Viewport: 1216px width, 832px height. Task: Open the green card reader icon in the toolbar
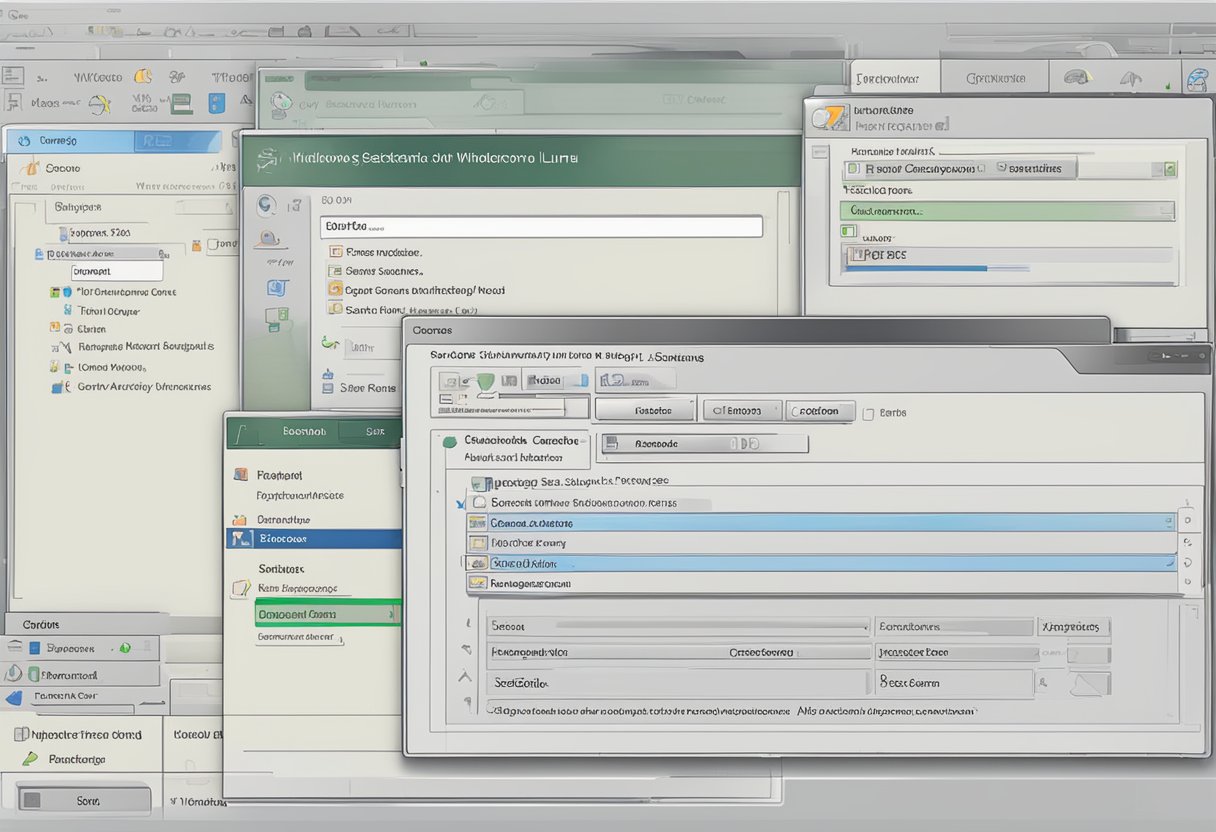point(180,102)
